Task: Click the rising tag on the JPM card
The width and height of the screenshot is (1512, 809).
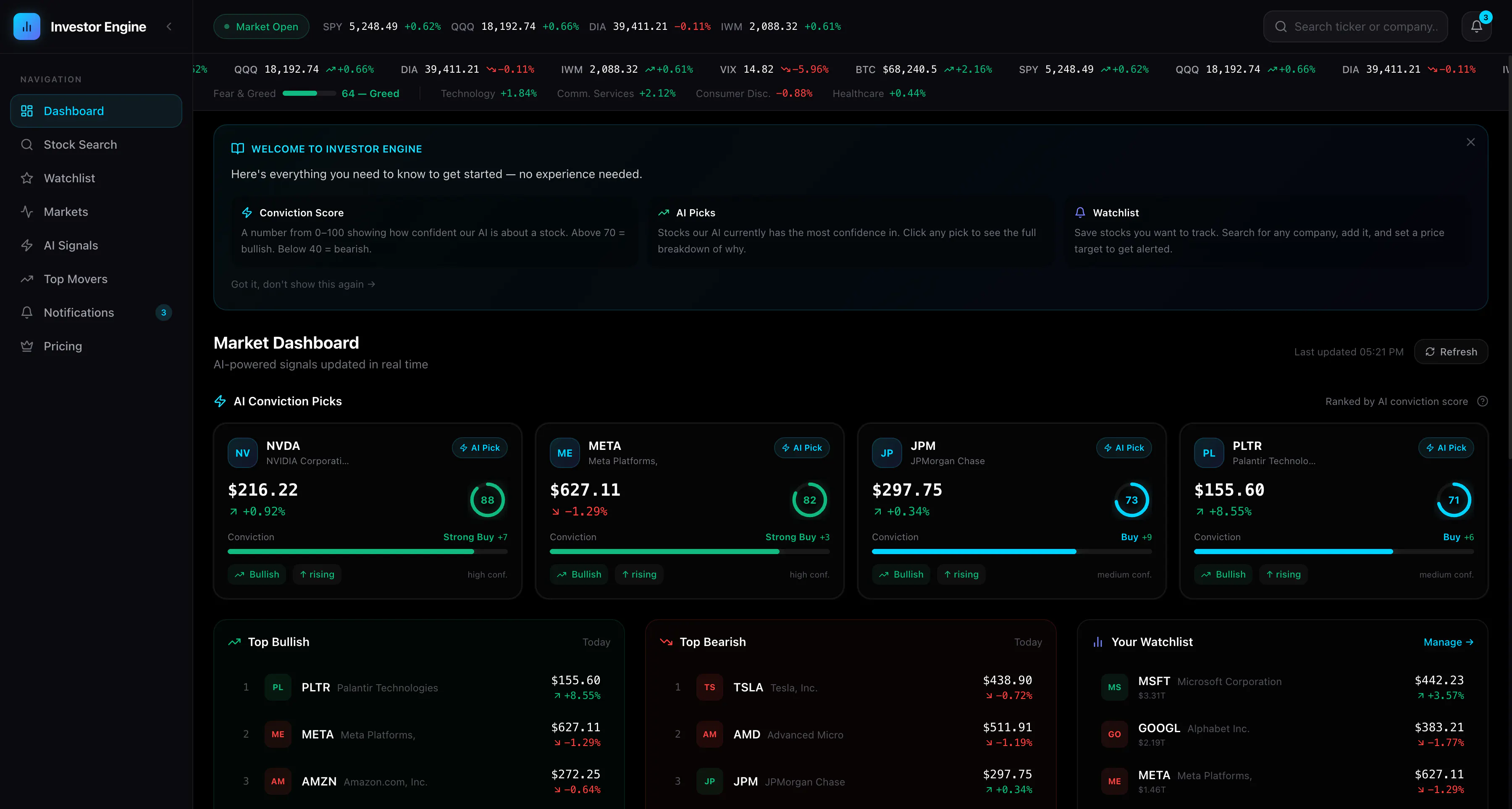Action: pos(961,575)
